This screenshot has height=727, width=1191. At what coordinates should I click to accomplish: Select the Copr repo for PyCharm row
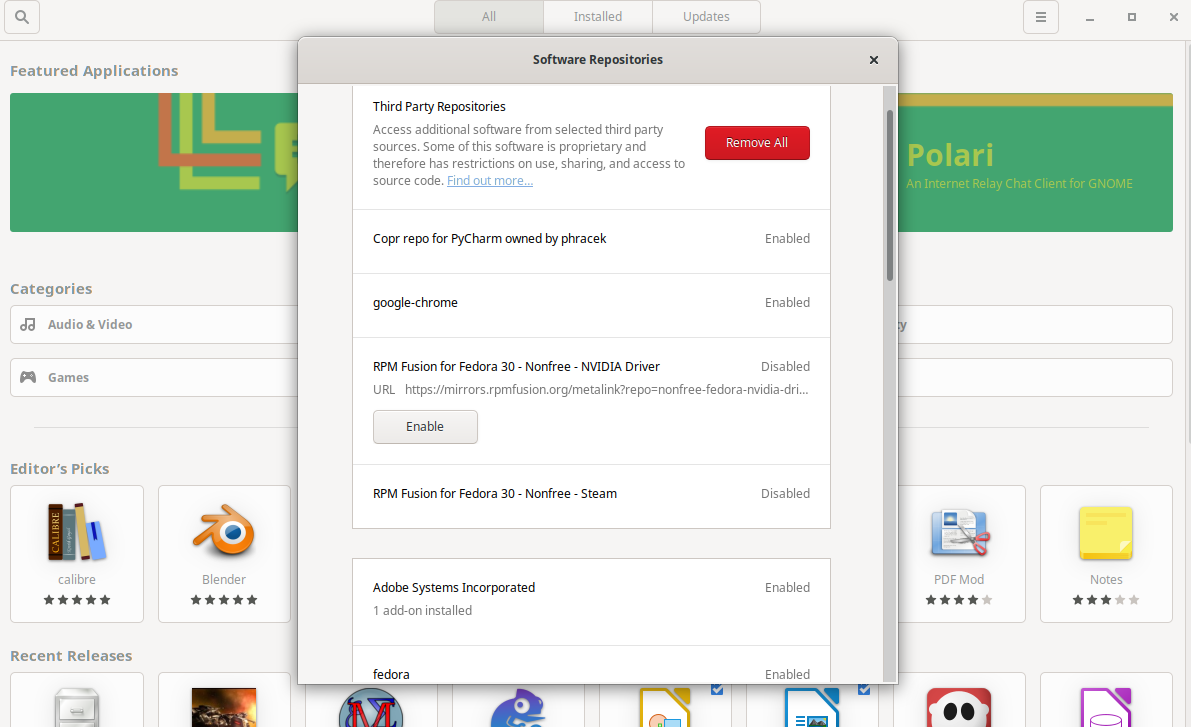pos(591,242)
